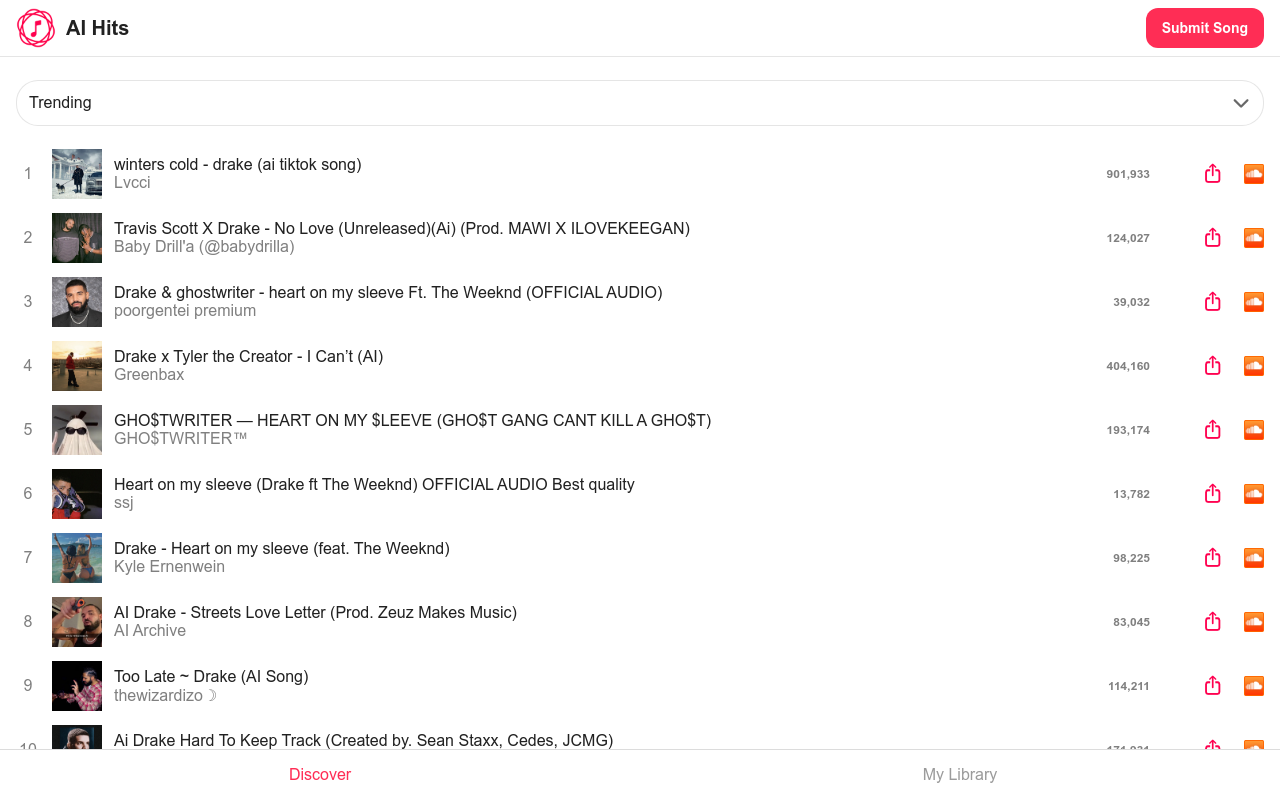Share the ssj Heart on my sleeve track
1280x800 pixels.
(1213, 494)
